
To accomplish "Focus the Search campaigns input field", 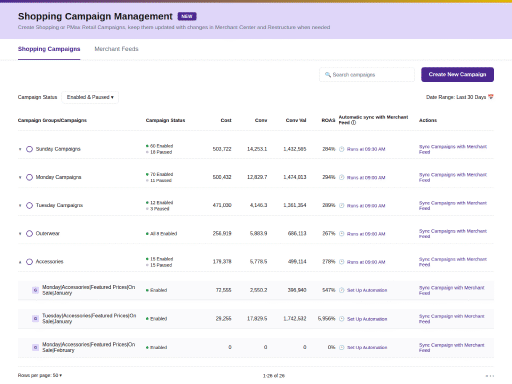I will [367, 75].
